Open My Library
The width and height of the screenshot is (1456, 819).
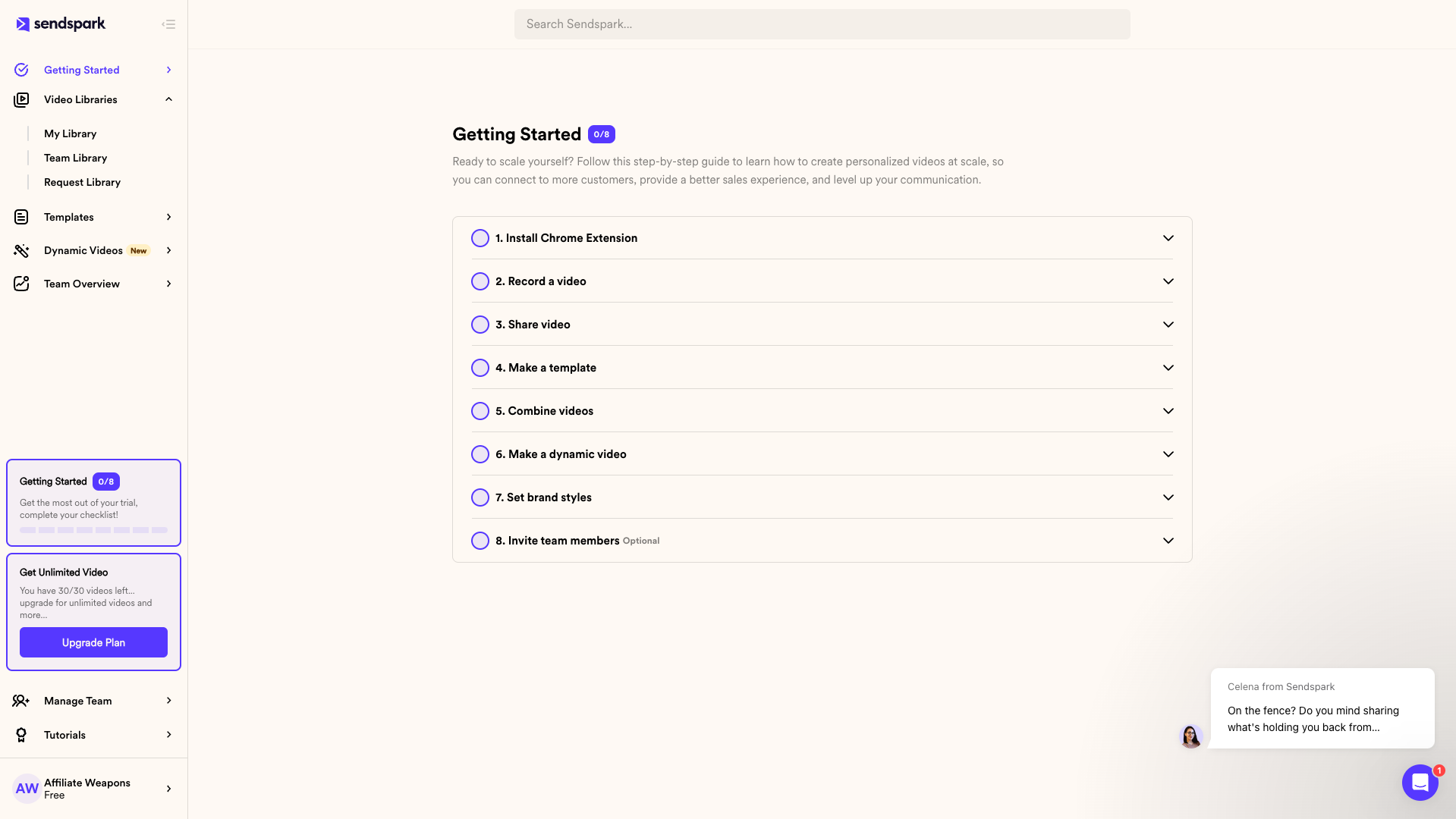pos(70,133)
